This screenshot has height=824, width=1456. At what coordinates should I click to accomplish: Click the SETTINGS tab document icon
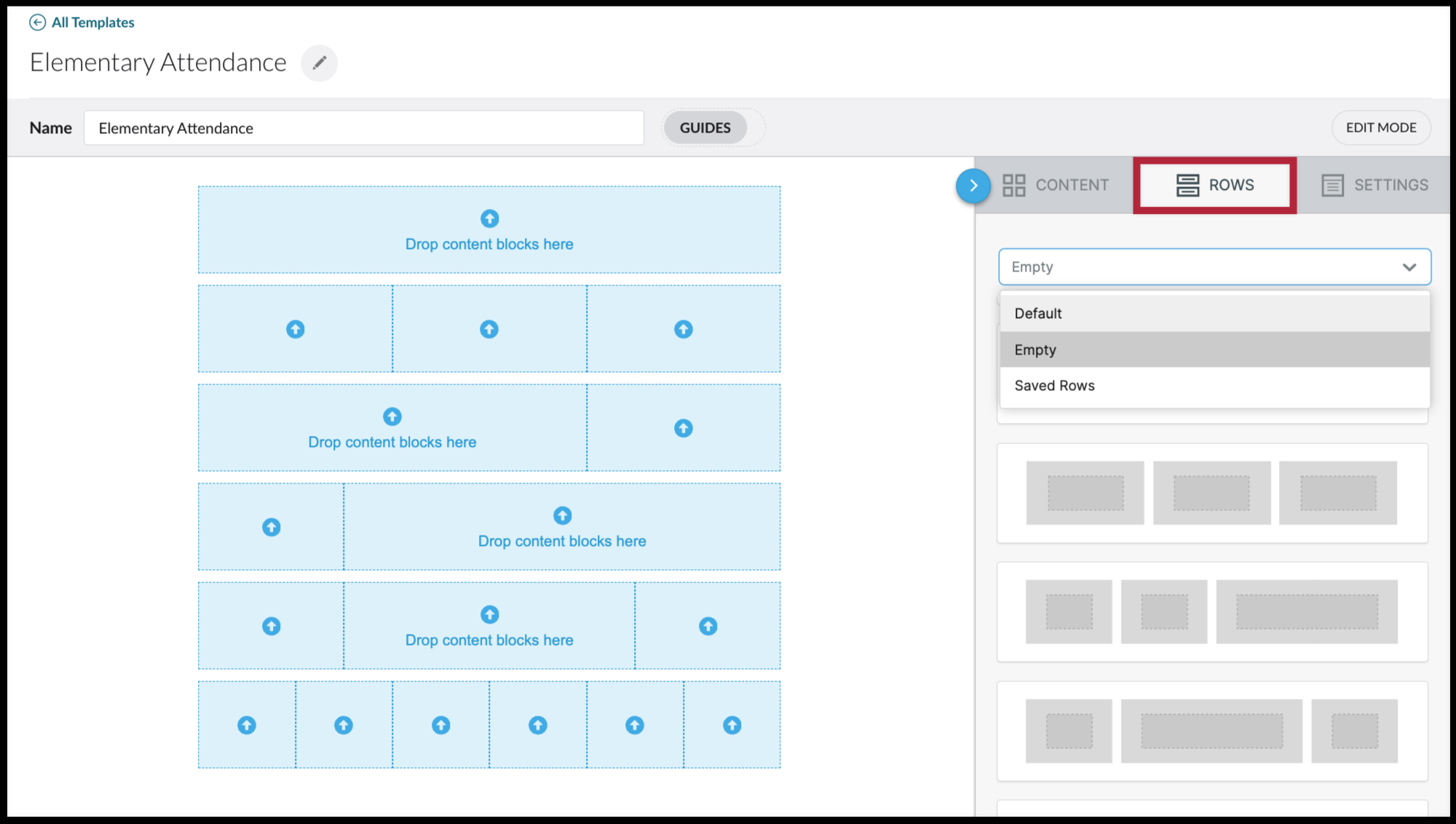(x=1332, y=185)
